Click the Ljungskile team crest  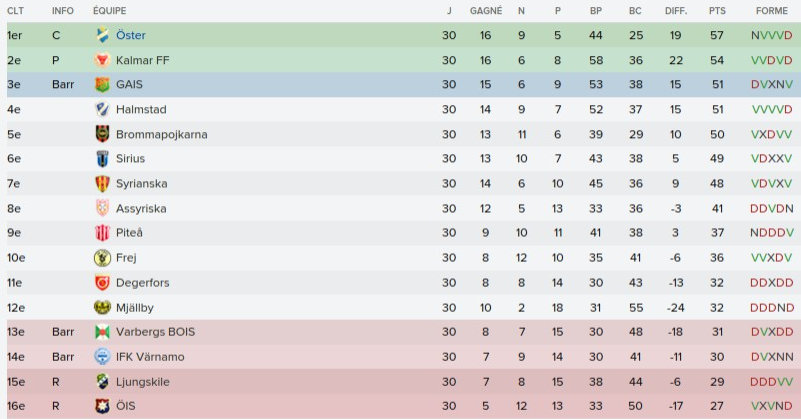pos(102,381)
